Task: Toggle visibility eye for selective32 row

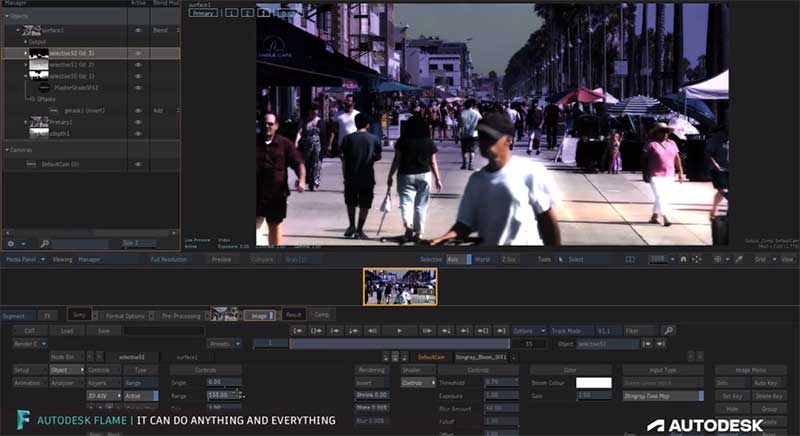Action: 138,53
